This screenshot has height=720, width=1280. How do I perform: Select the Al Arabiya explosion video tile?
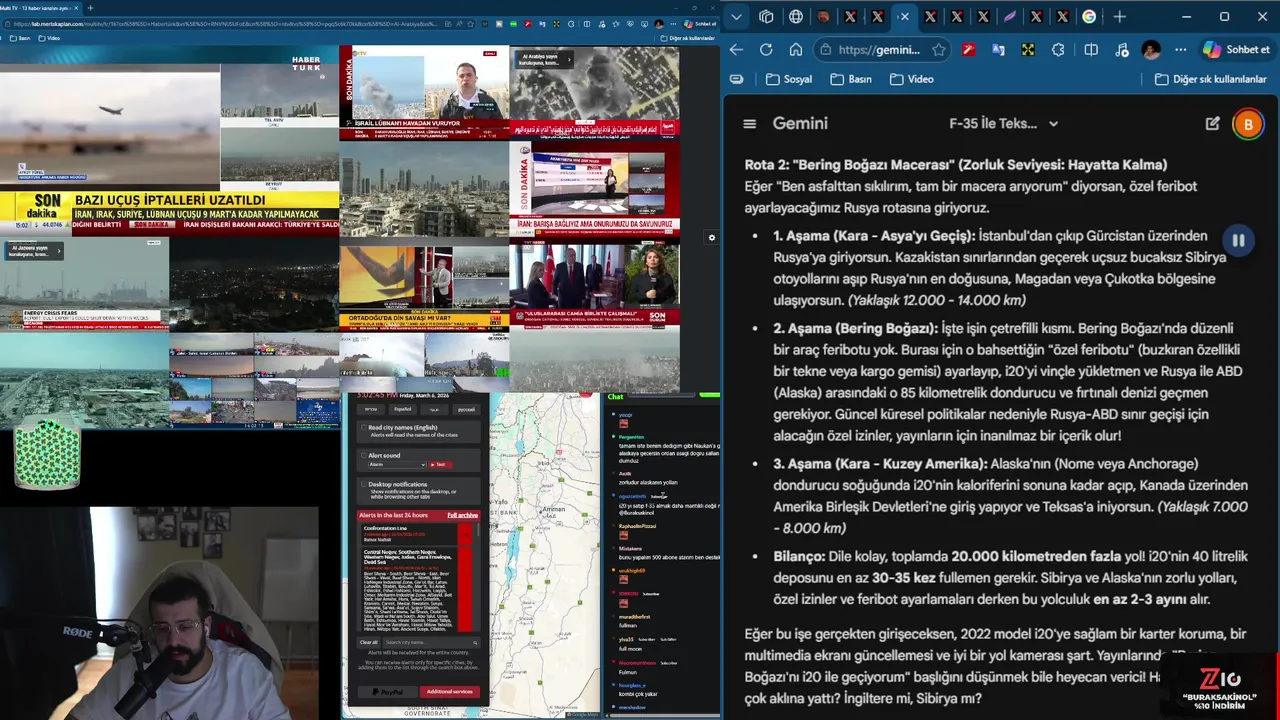pyautogui.click(x=594, y=93)
